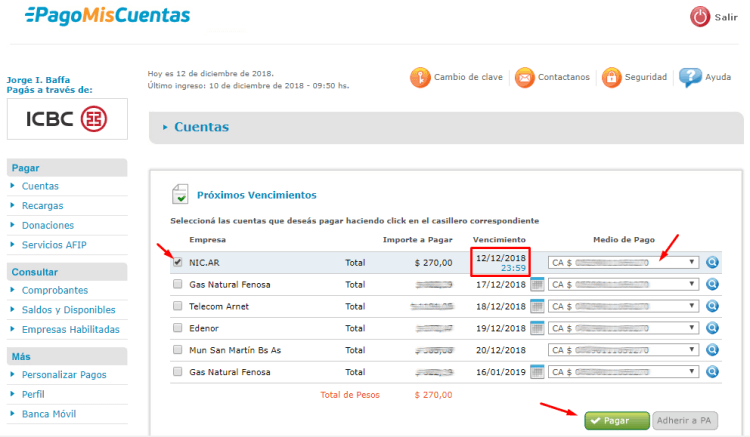Open Saldos y Disponibles menu item
750x437 pixels.
[68, 310]
